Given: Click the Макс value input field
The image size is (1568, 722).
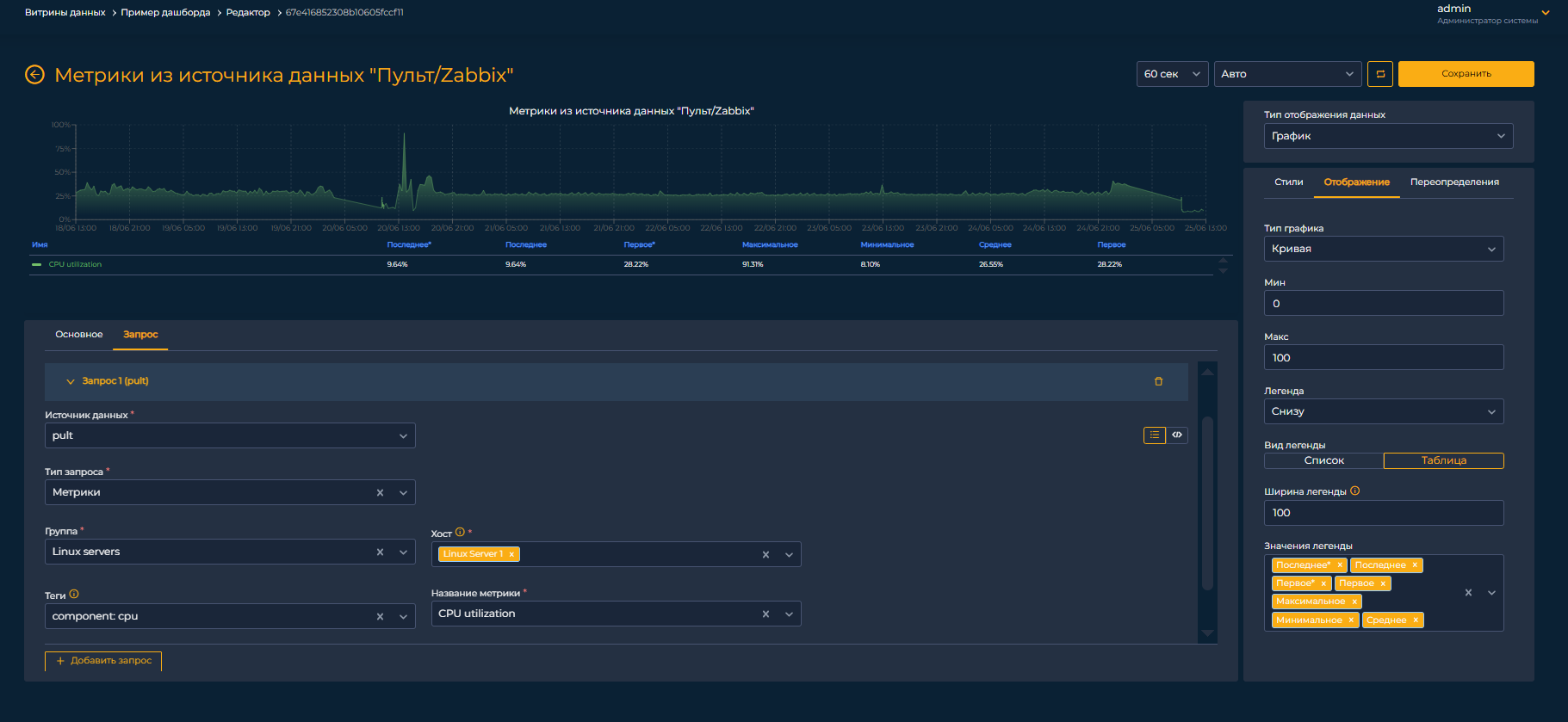Looking at the screenshot, I should (1383, 358).
